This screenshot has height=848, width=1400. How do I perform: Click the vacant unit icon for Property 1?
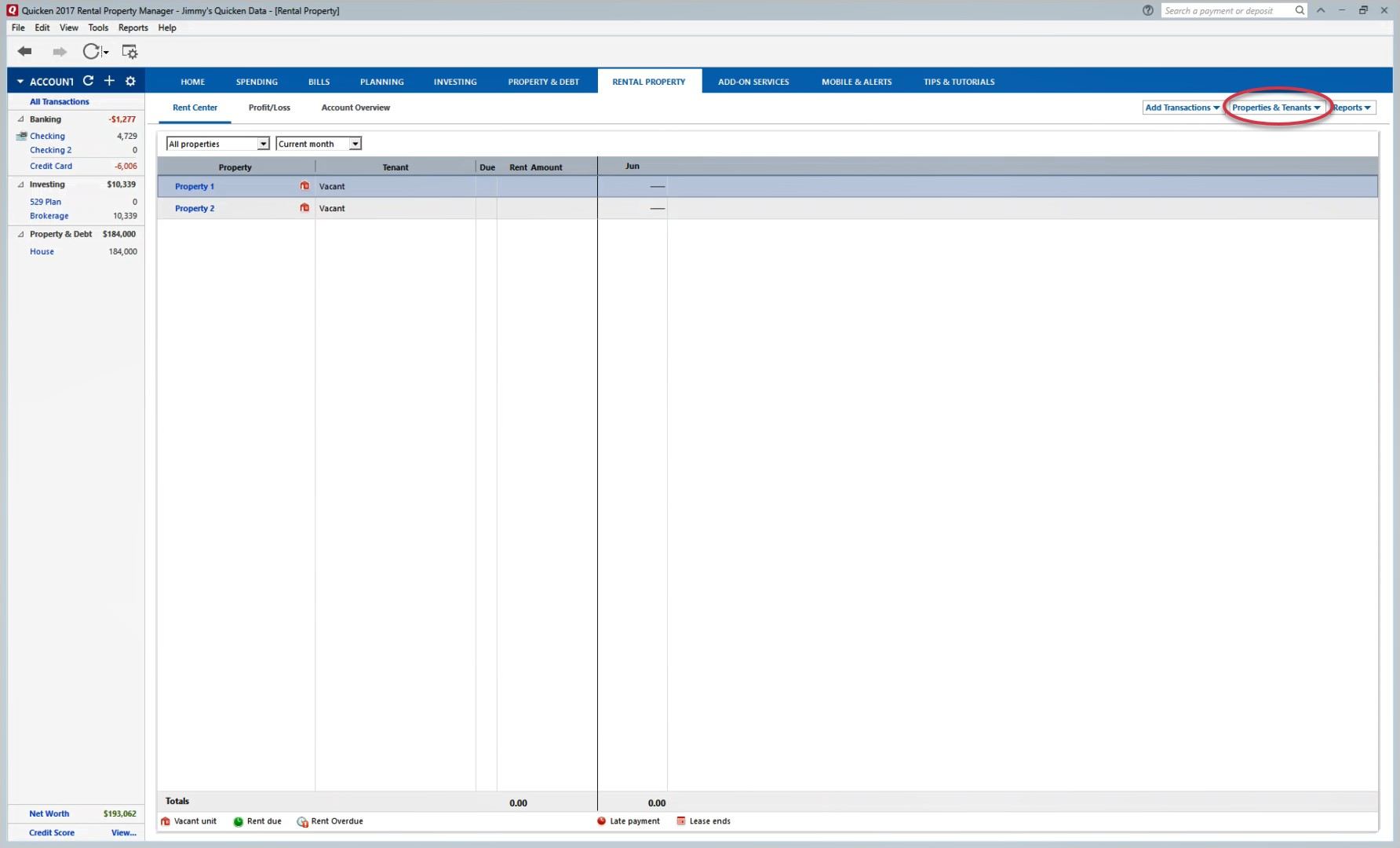(304, 186)
